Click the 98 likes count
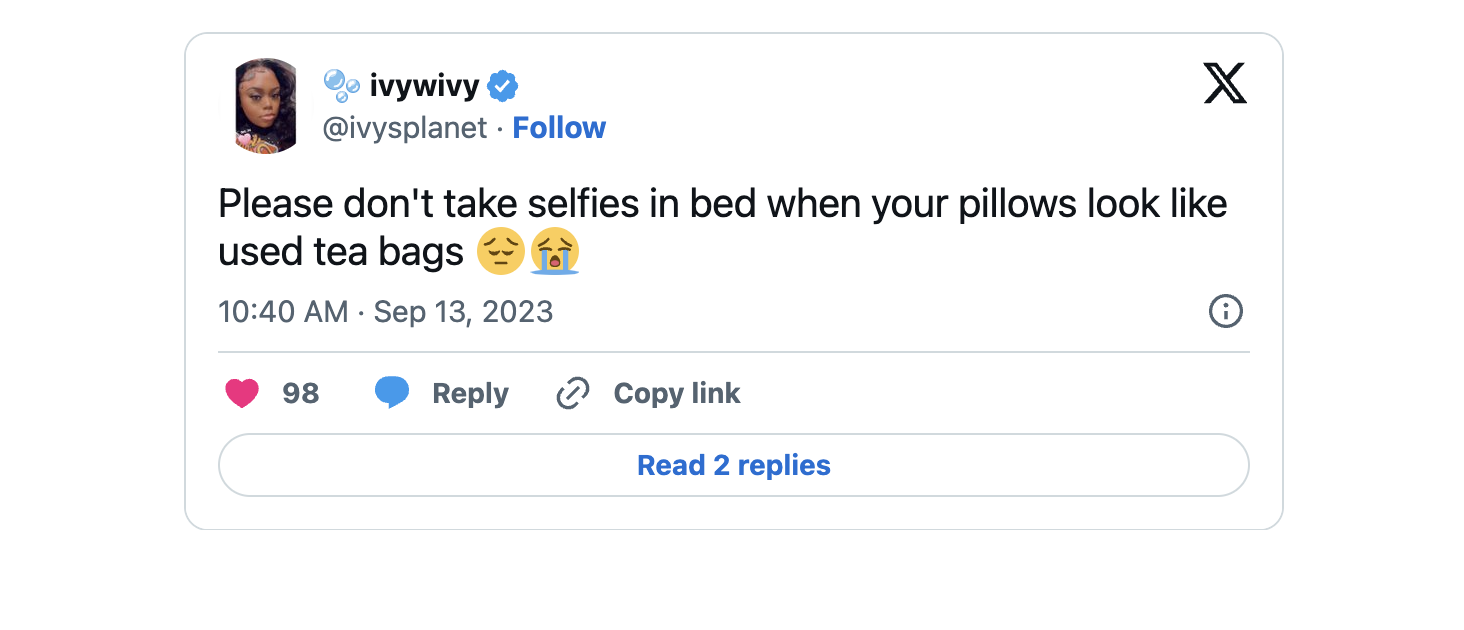 (x=300, y=393)
